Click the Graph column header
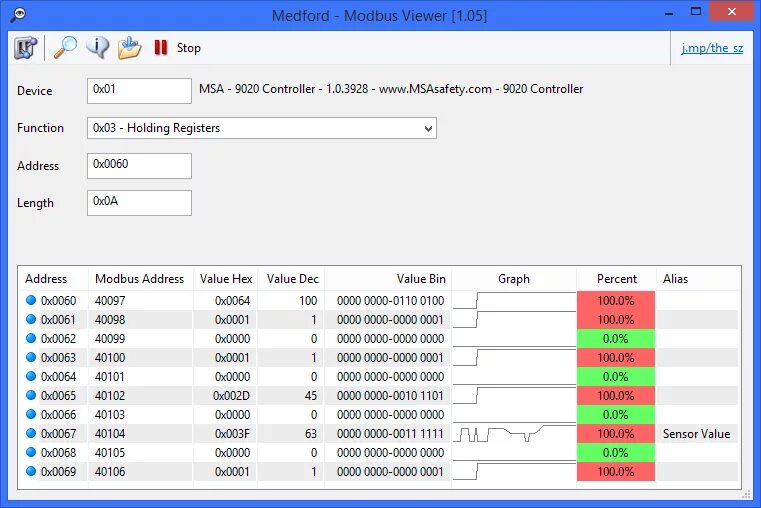The height and width of the screenshot is (508, 761). coord(513,279)
